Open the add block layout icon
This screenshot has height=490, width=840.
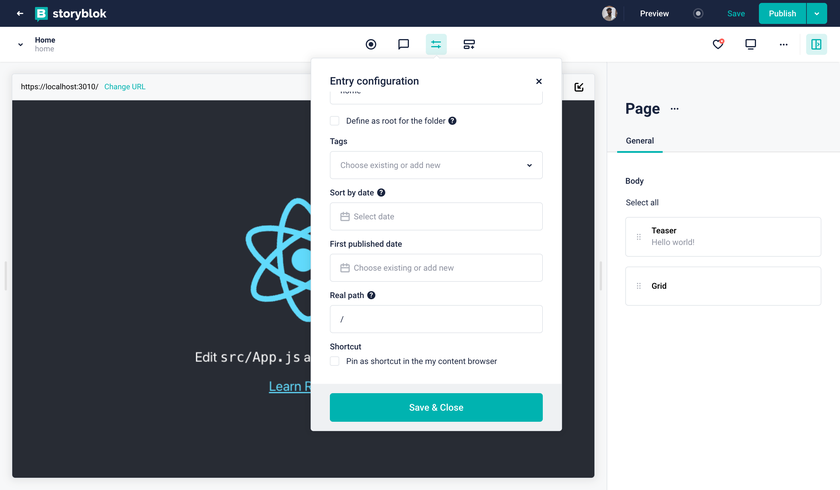pyautogui.click(x=469, y=44)
